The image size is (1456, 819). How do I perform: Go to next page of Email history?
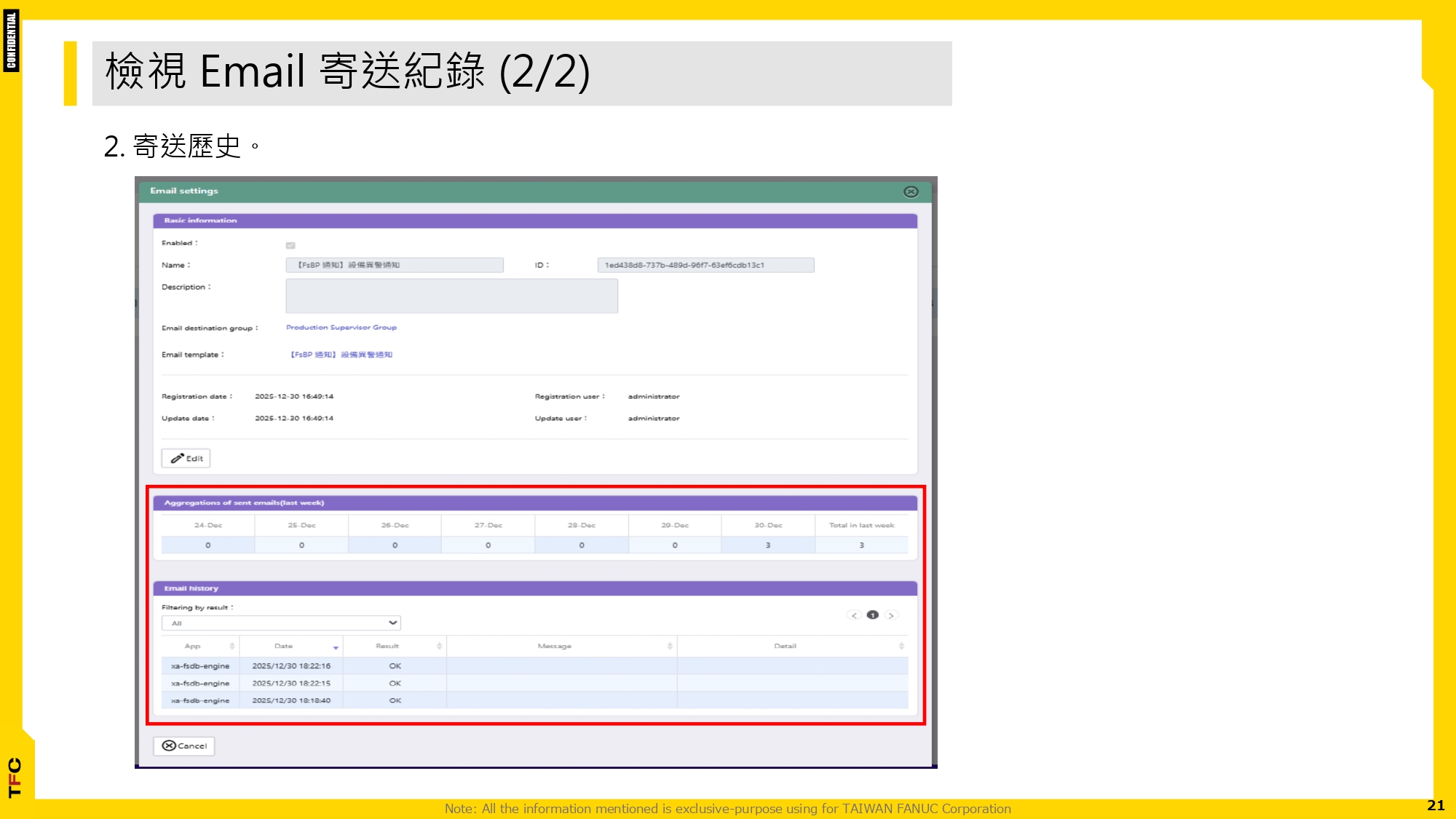[891, 614]
